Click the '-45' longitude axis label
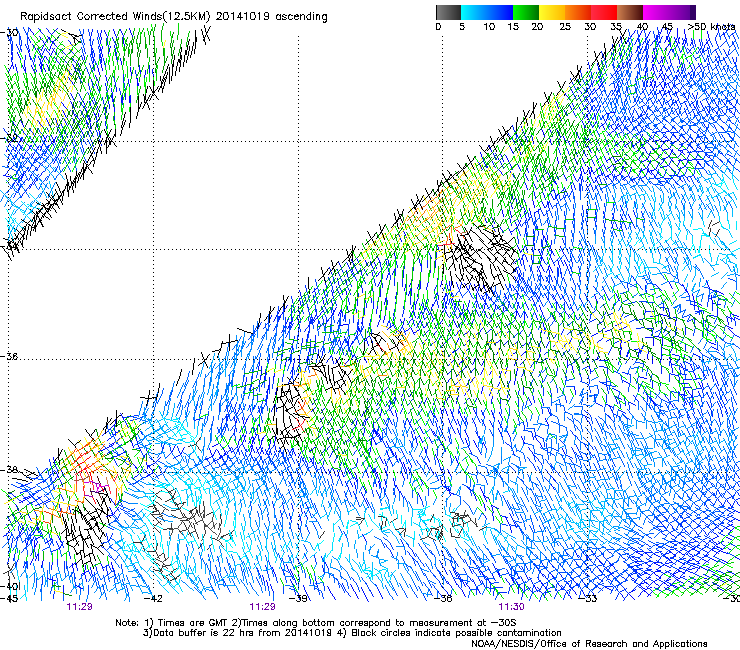Screen dimensions: 740x650 pos(9,599)
